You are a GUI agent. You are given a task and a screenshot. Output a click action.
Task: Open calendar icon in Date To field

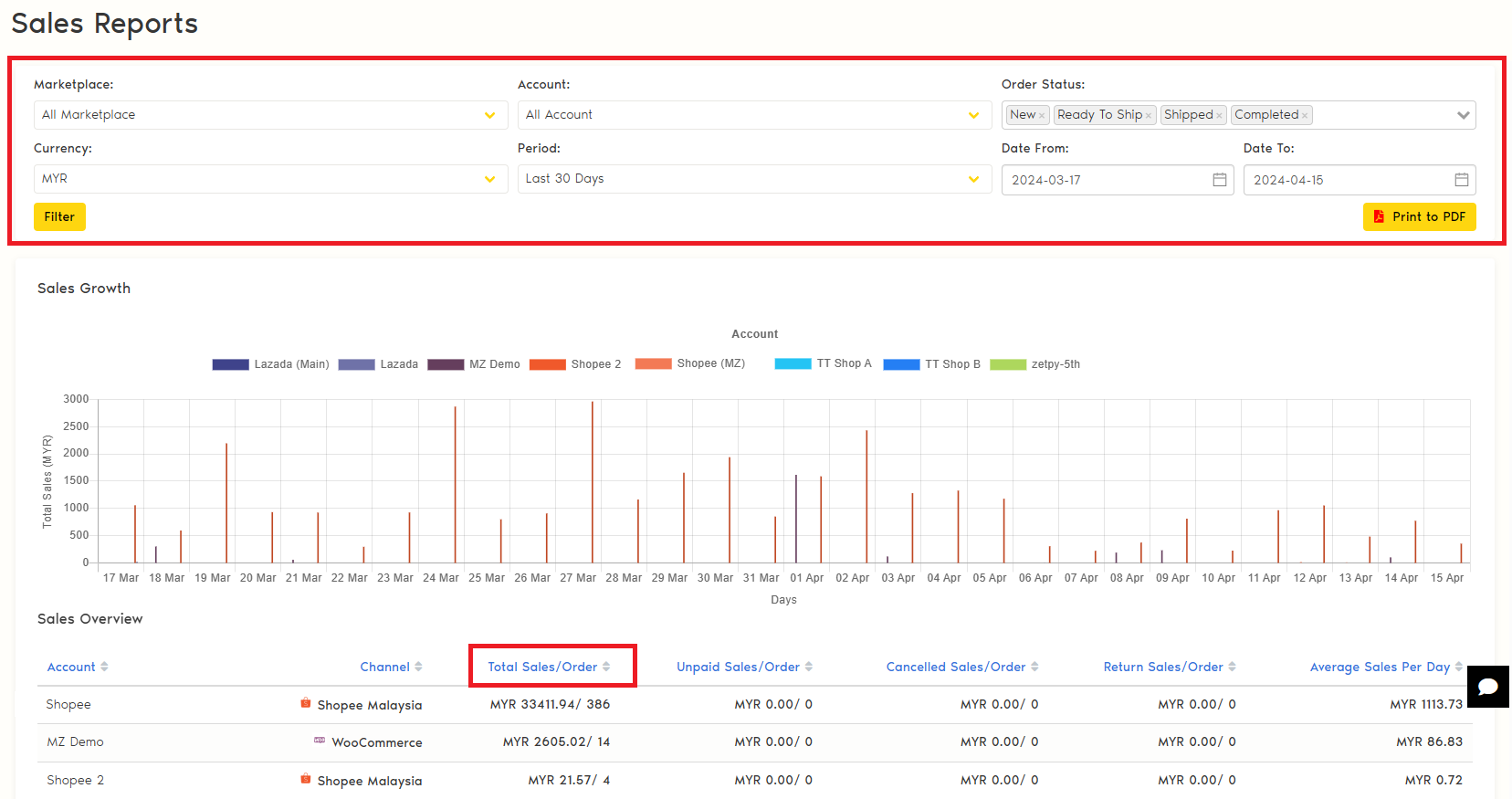[1461, 180]
